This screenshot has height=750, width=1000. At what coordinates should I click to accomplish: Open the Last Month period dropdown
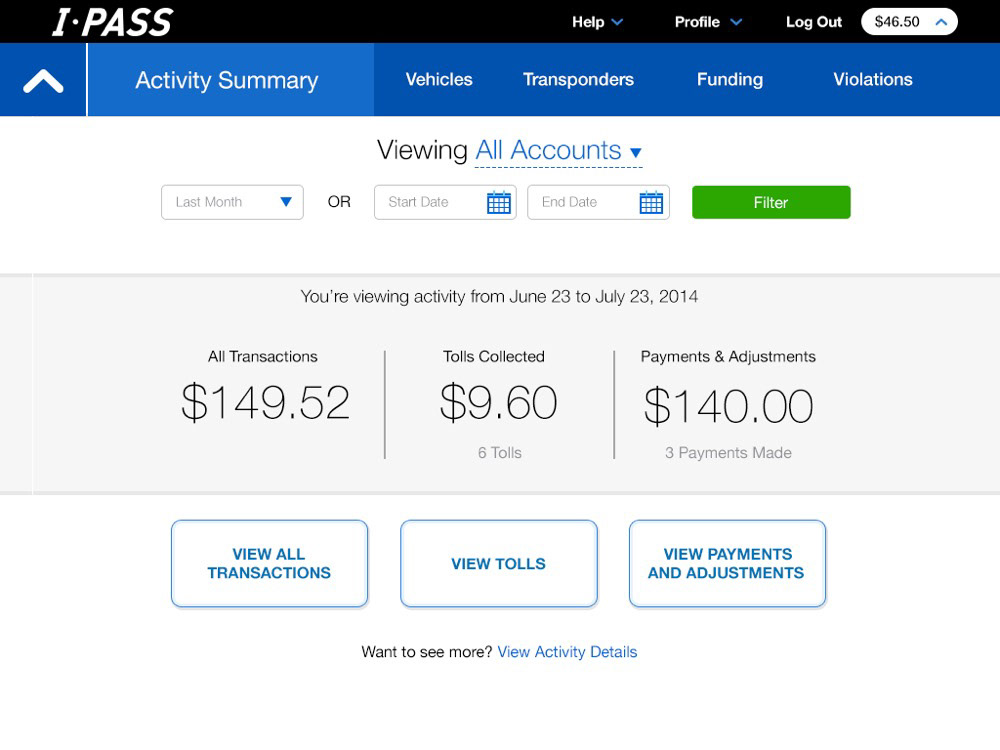(232, 202)
